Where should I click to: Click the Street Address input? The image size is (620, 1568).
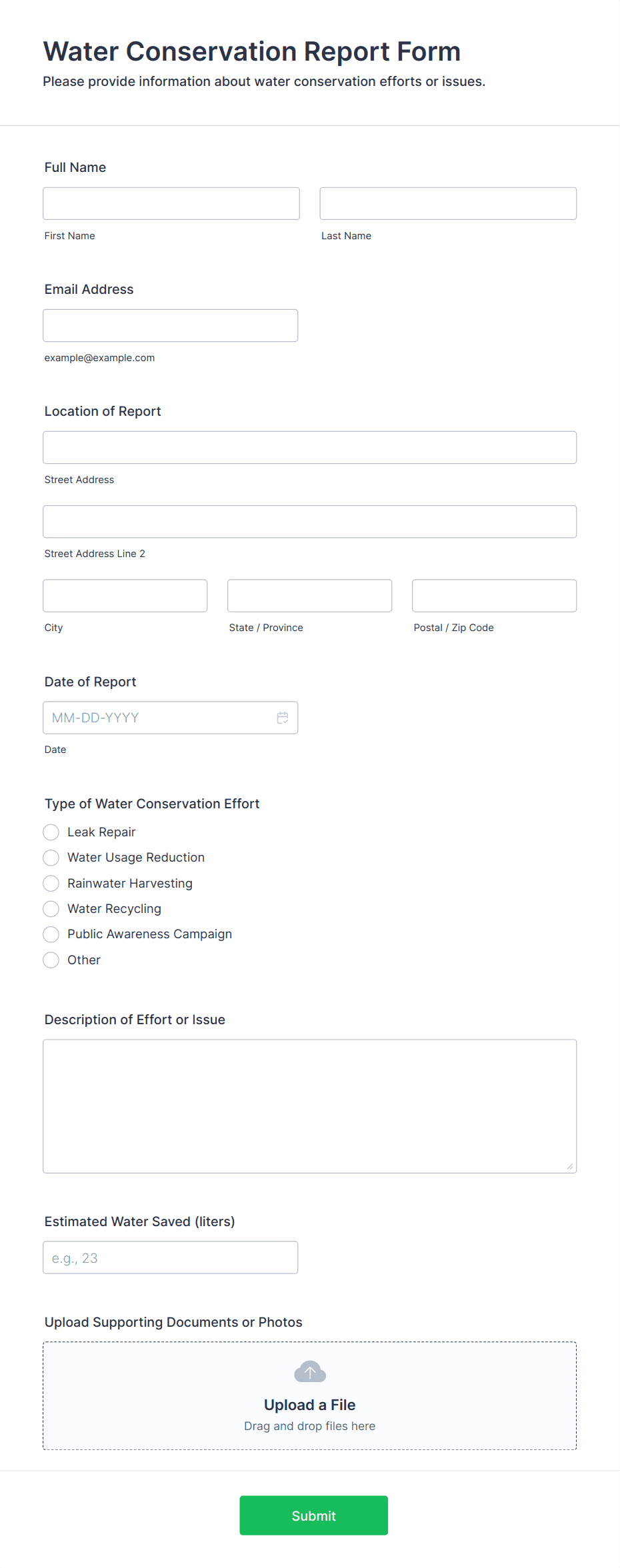point(309,447)
